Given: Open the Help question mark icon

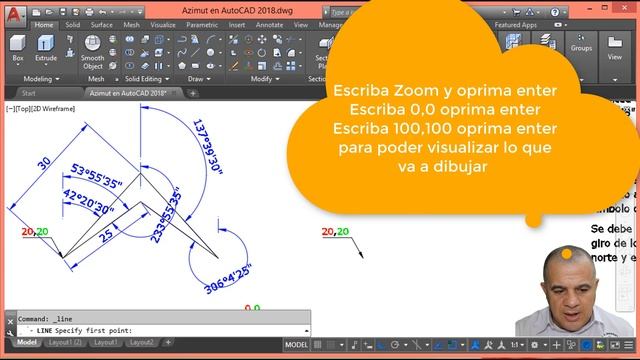Looking at the screenshot, I should click(x=555, y=12).
